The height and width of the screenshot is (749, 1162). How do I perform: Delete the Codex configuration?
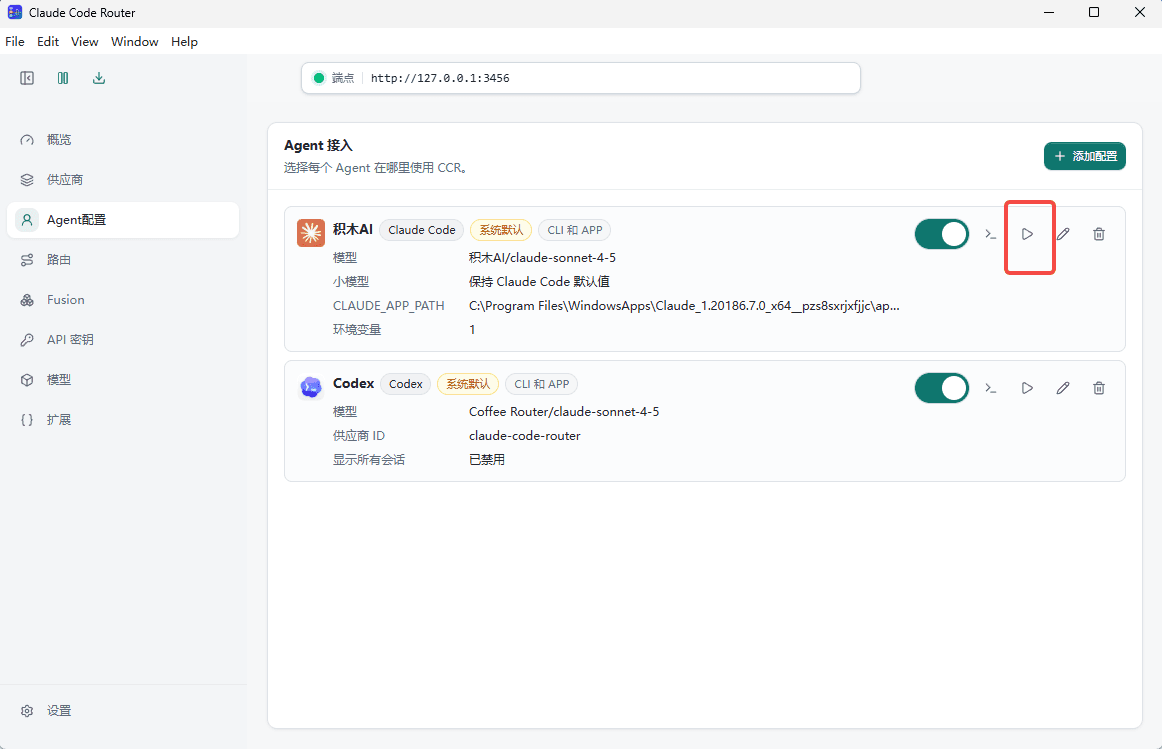point(1099,388)
